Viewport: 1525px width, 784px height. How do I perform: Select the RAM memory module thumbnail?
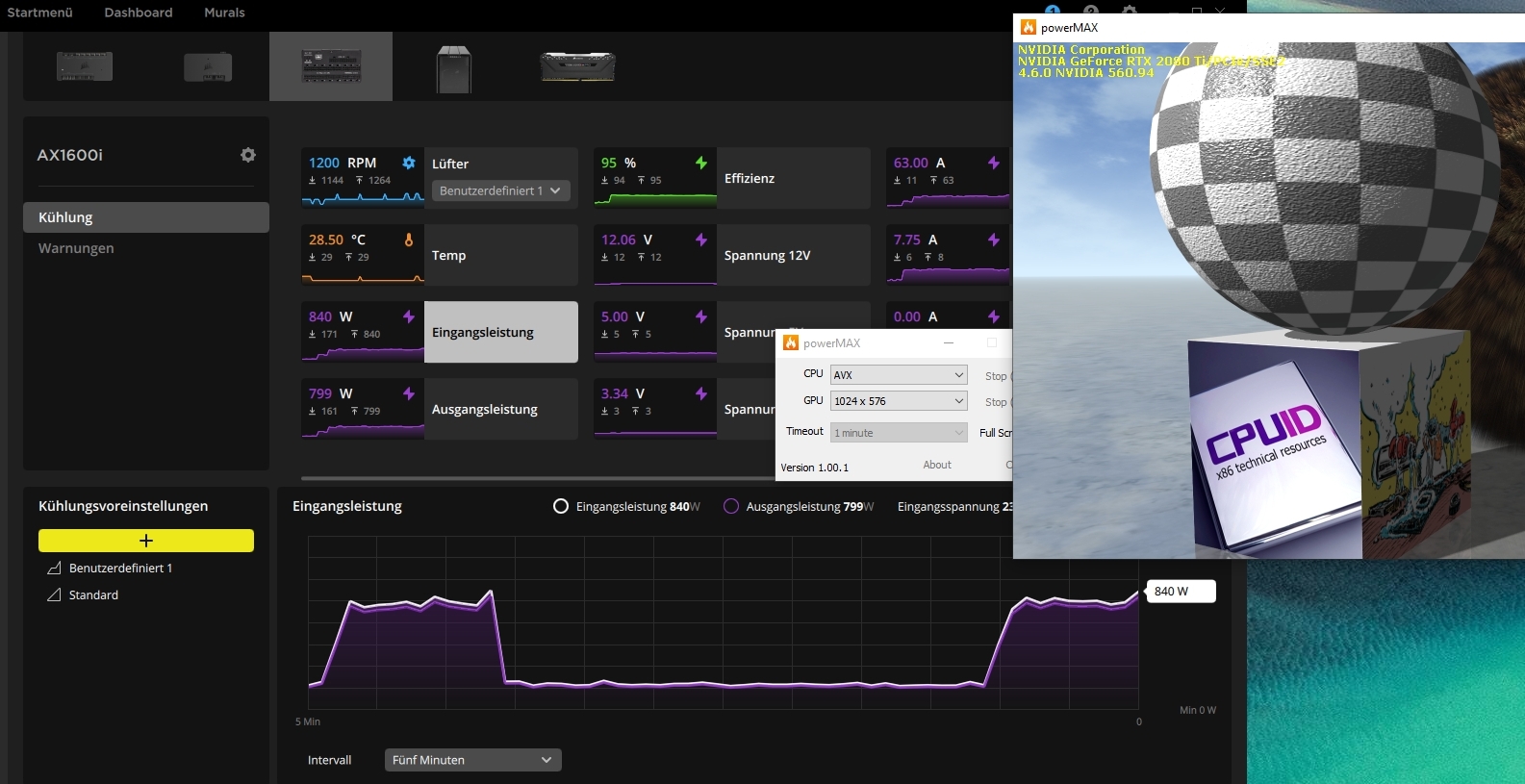(x=577, y=66)
